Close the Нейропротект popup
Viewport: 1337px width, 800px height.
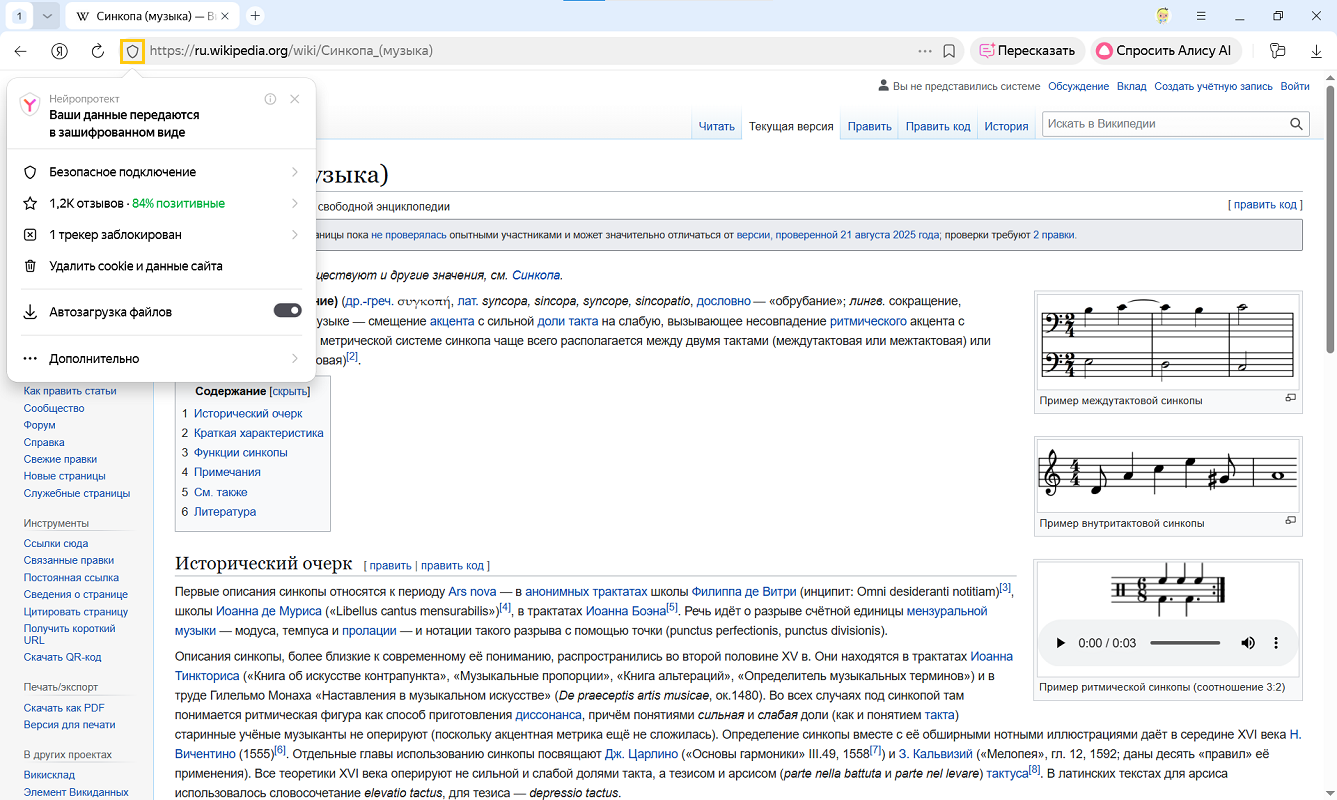coord(294,99)
